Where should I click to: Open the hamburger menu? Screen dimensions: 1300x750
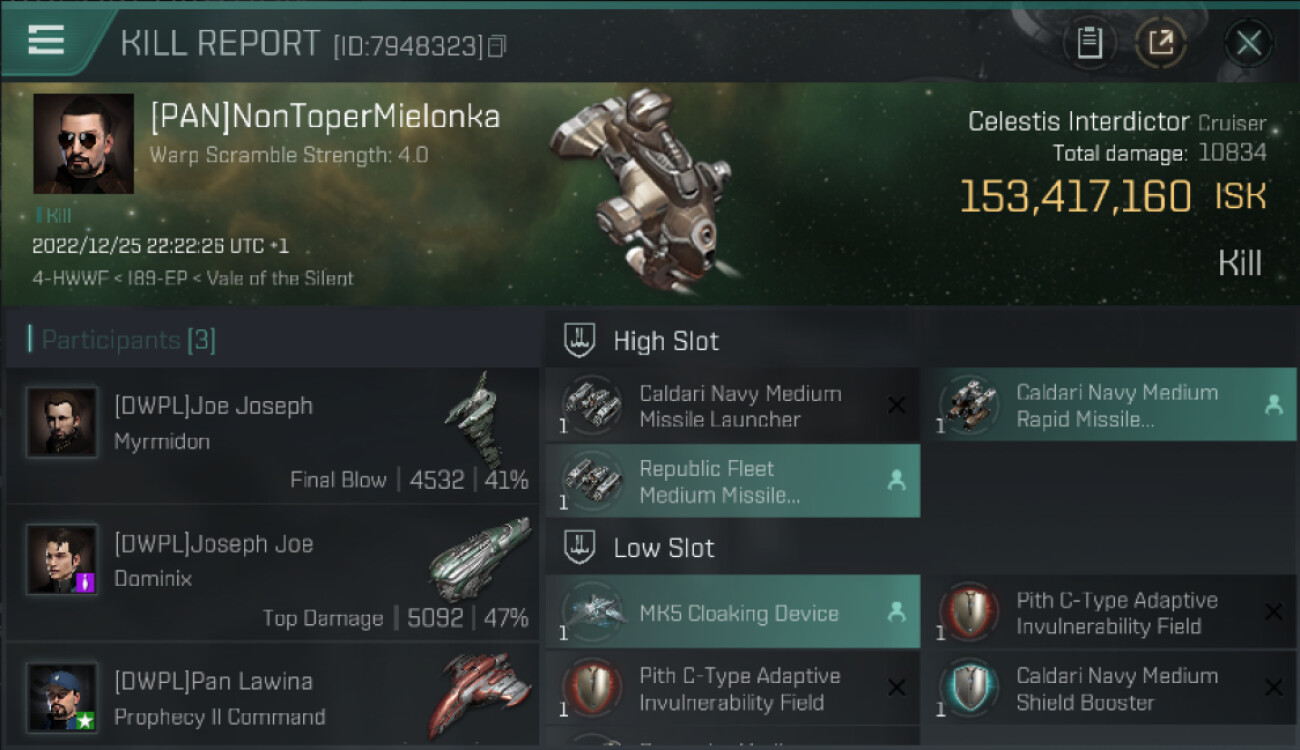[x=46, y=40]
